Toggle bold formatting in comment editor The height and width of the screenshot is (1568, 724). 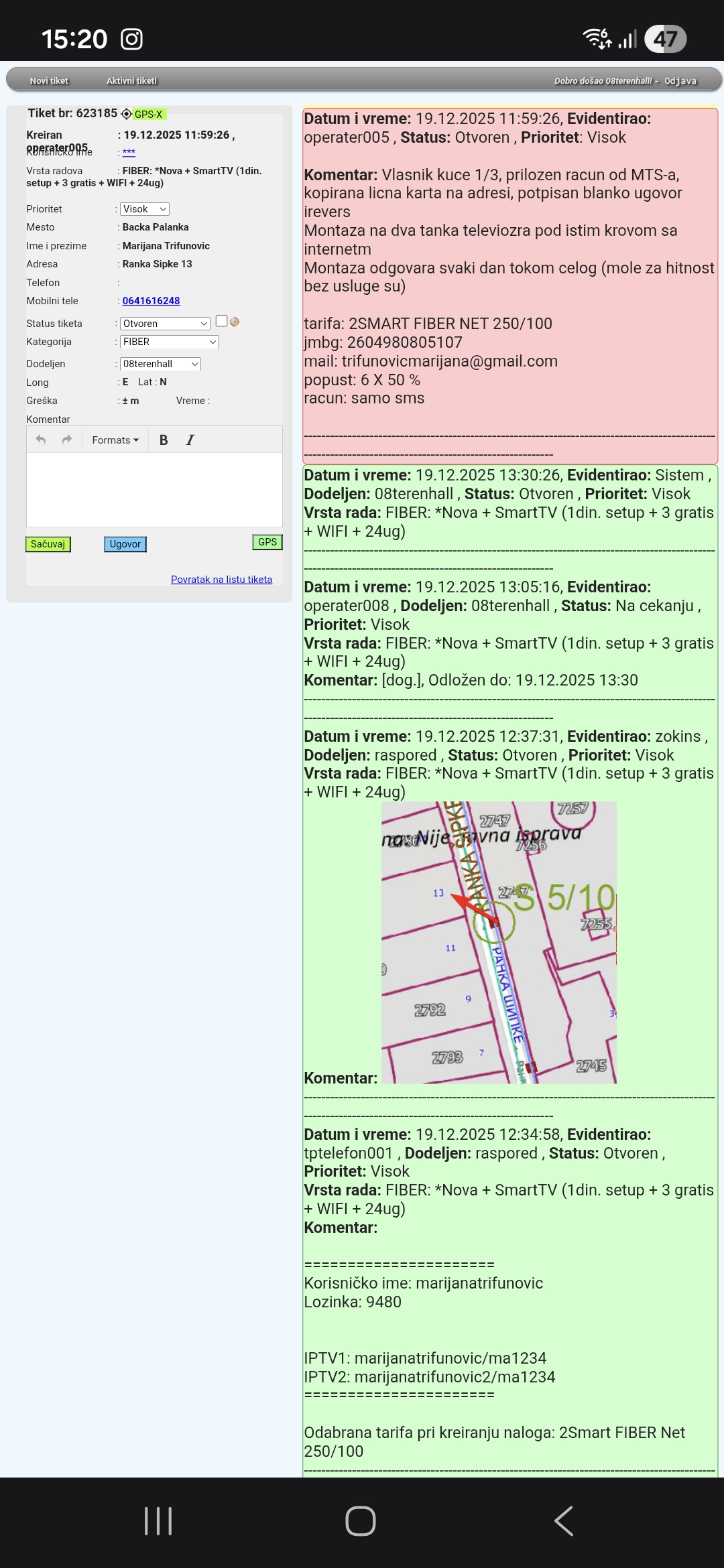(x=164, y=440)
